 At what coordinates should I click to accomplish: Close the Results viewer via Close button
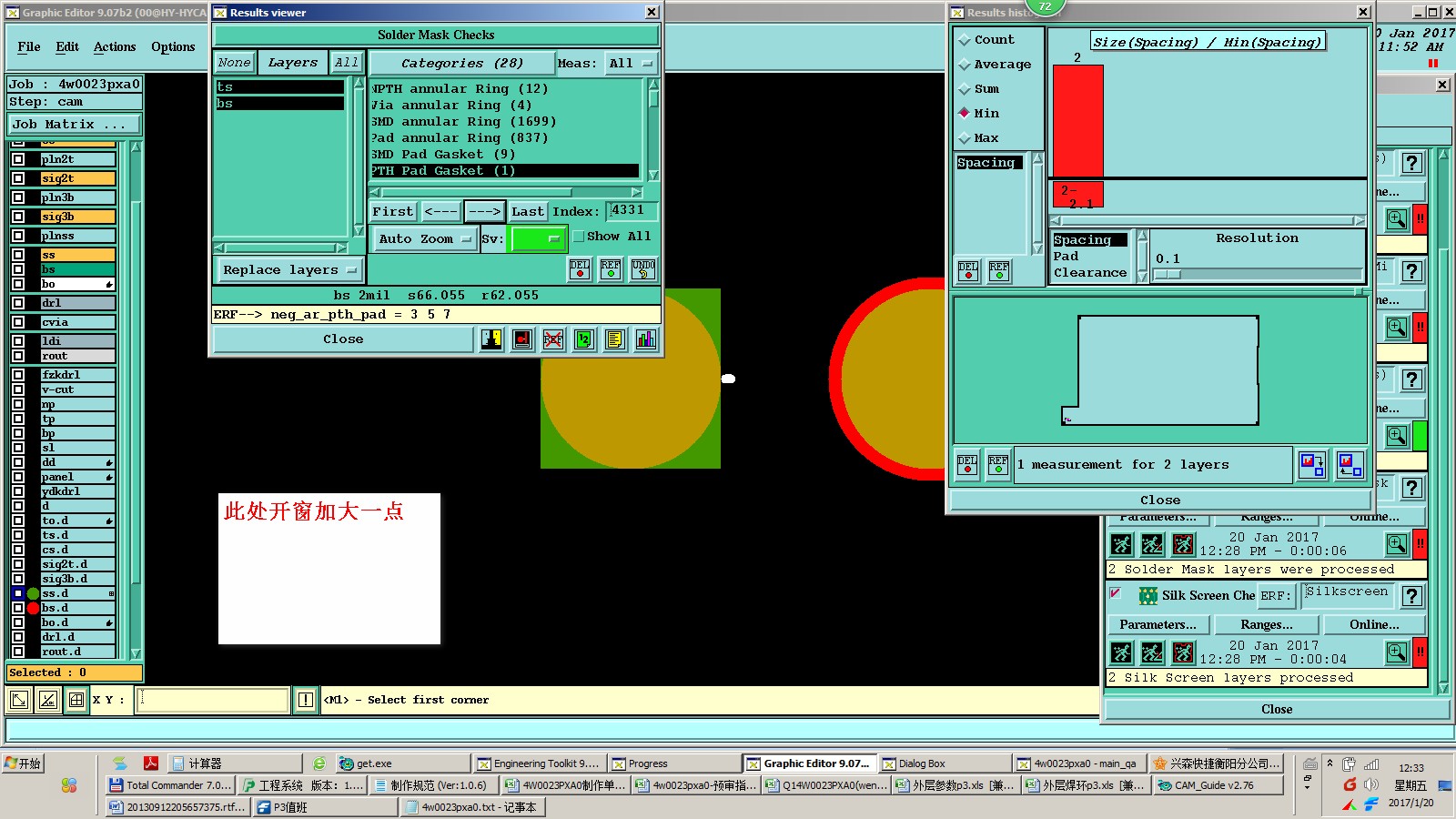click(343, 339)
